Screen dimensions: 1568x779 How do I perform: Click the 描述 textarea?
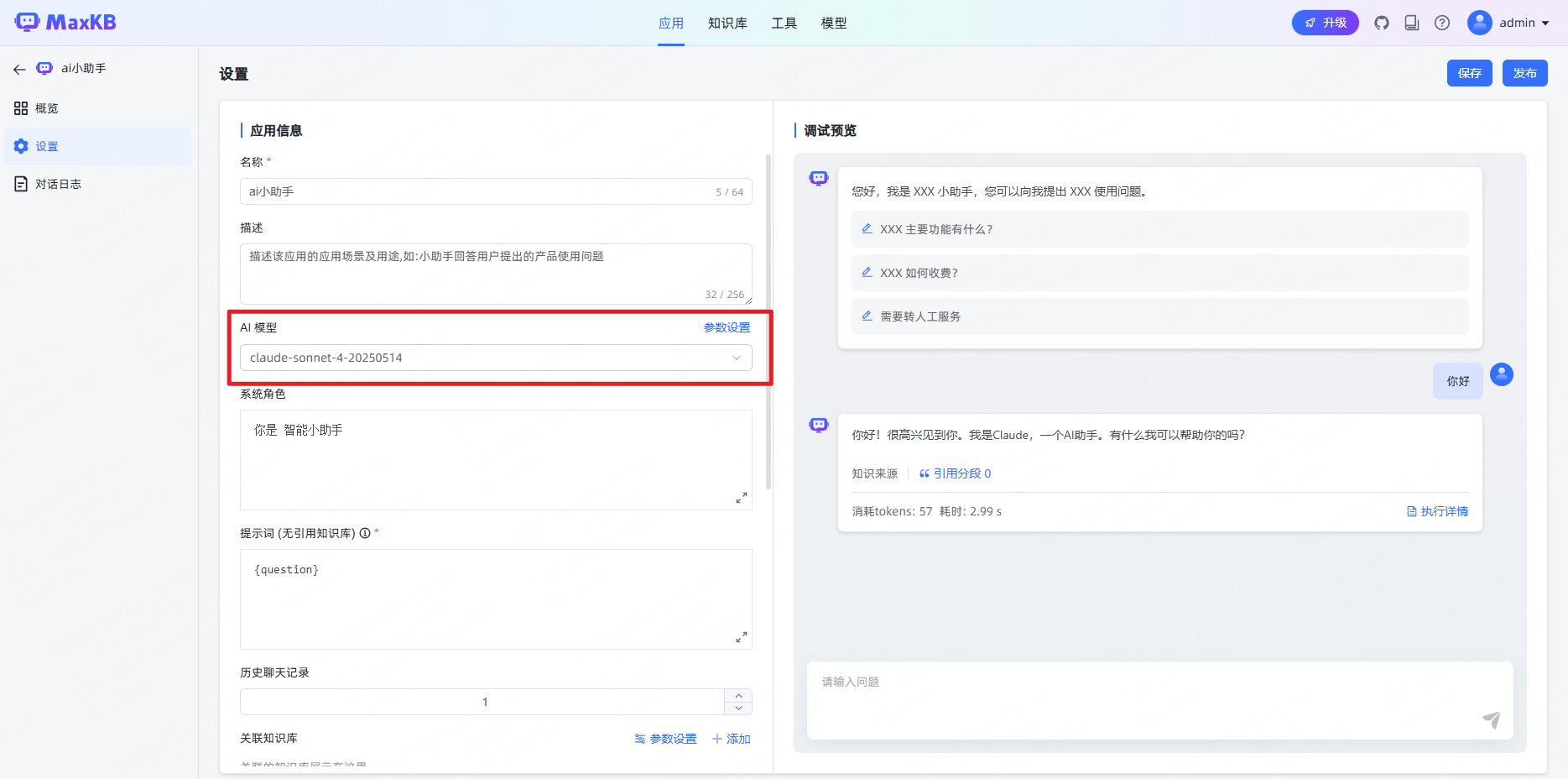click(496, 274)
